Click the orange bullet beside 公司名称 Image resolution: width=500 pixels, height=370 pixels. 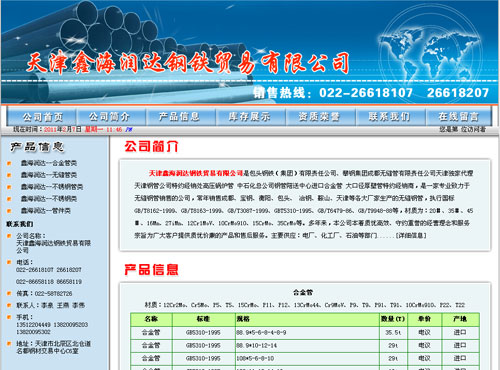(x=9, y=236)
